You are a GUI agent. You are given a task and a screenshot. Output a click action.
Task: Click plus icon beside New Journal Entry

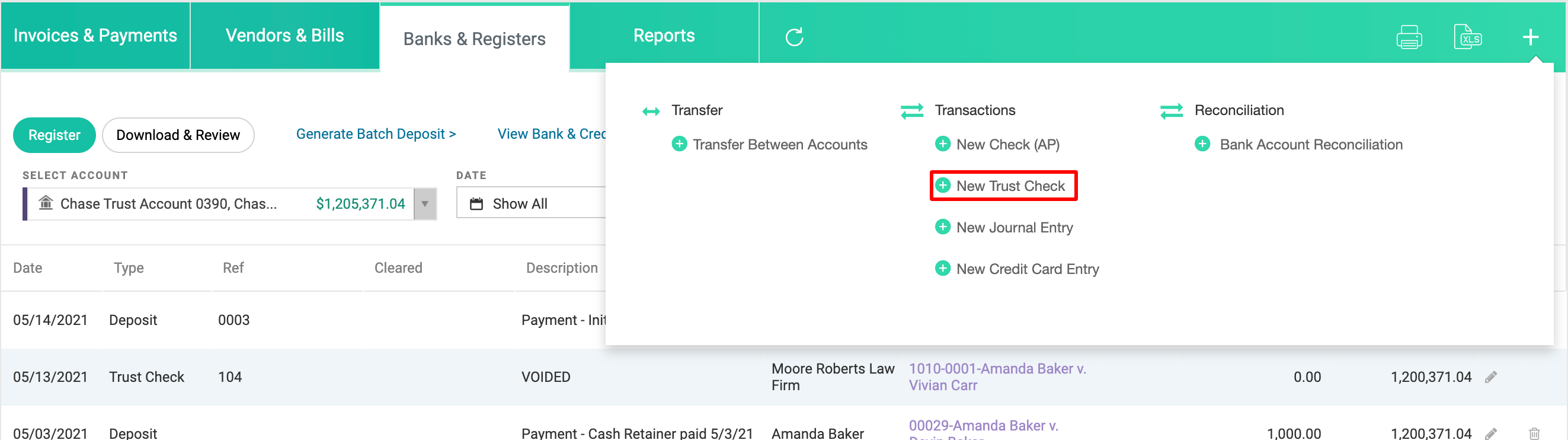(942, 227)
